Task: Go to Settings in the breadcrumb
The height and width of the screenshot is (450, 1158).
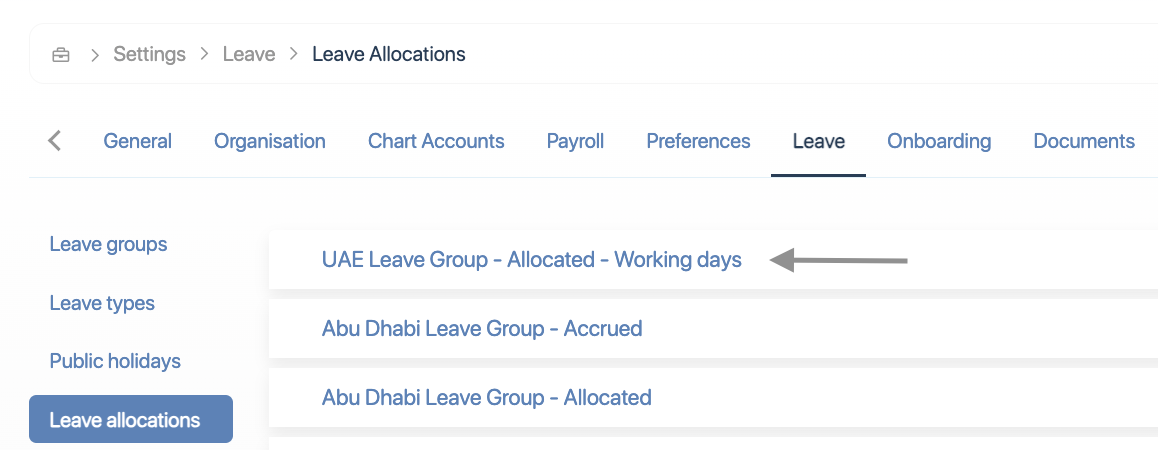Action: (x=149, y=54)
